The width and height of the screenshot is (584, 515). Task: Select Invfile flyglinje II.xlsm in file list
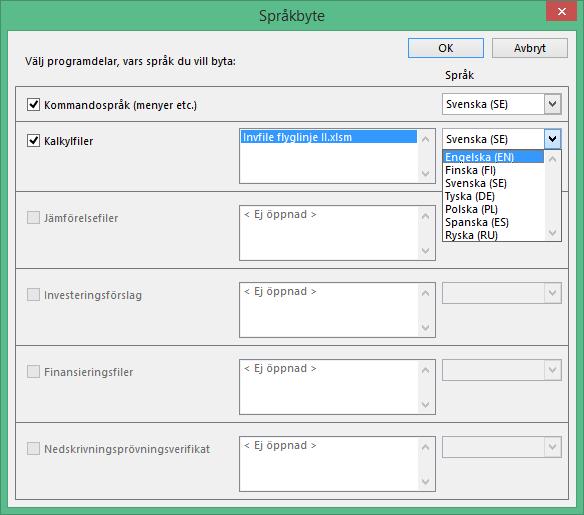pyautogui.click(x=329, y=137)
